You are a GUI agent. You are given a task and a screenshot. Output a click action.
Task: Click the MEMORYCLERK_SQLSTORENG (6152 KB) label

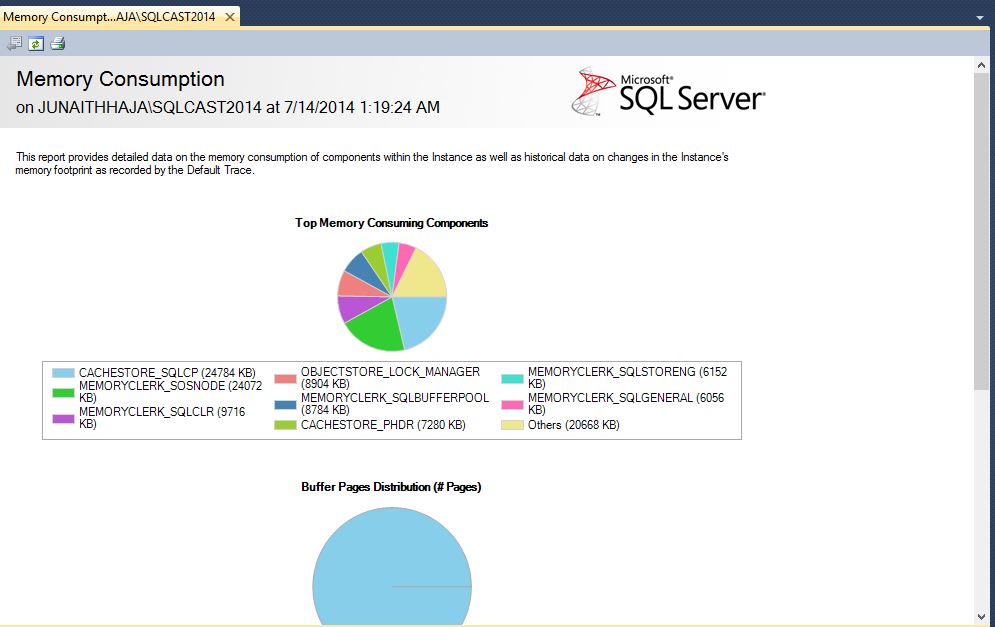click(628, 378)
